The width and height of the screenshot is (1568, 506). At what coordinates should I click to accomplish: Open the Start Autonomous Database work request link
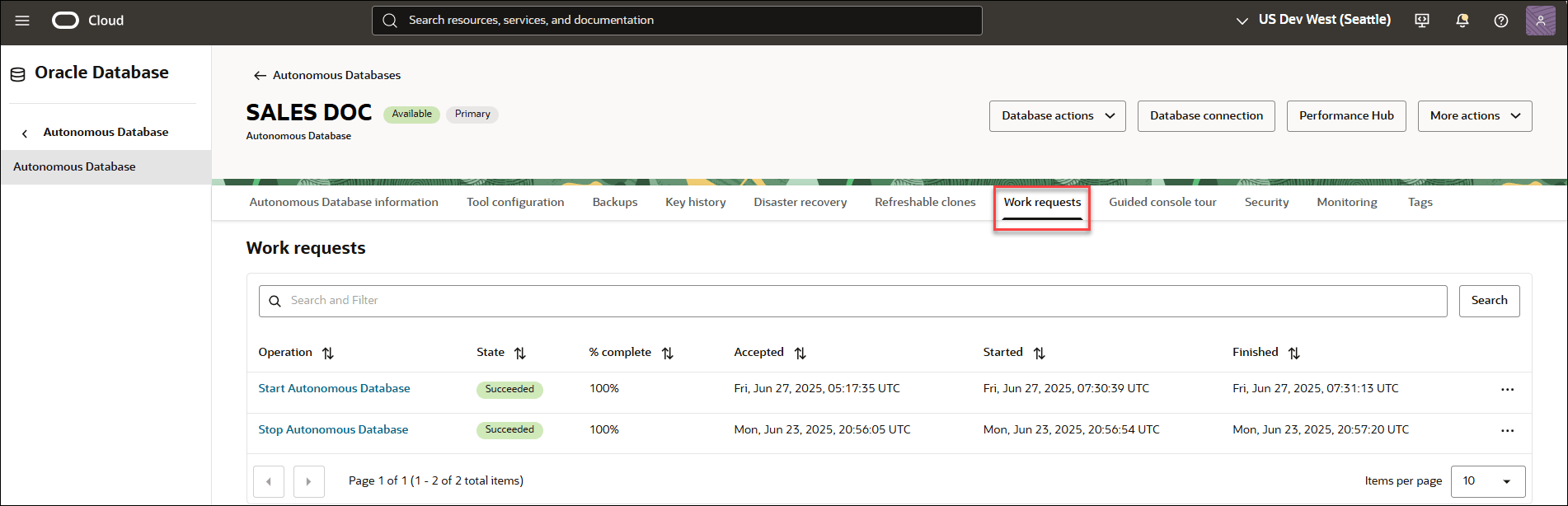pyautogui.click(x=334, y=389)
